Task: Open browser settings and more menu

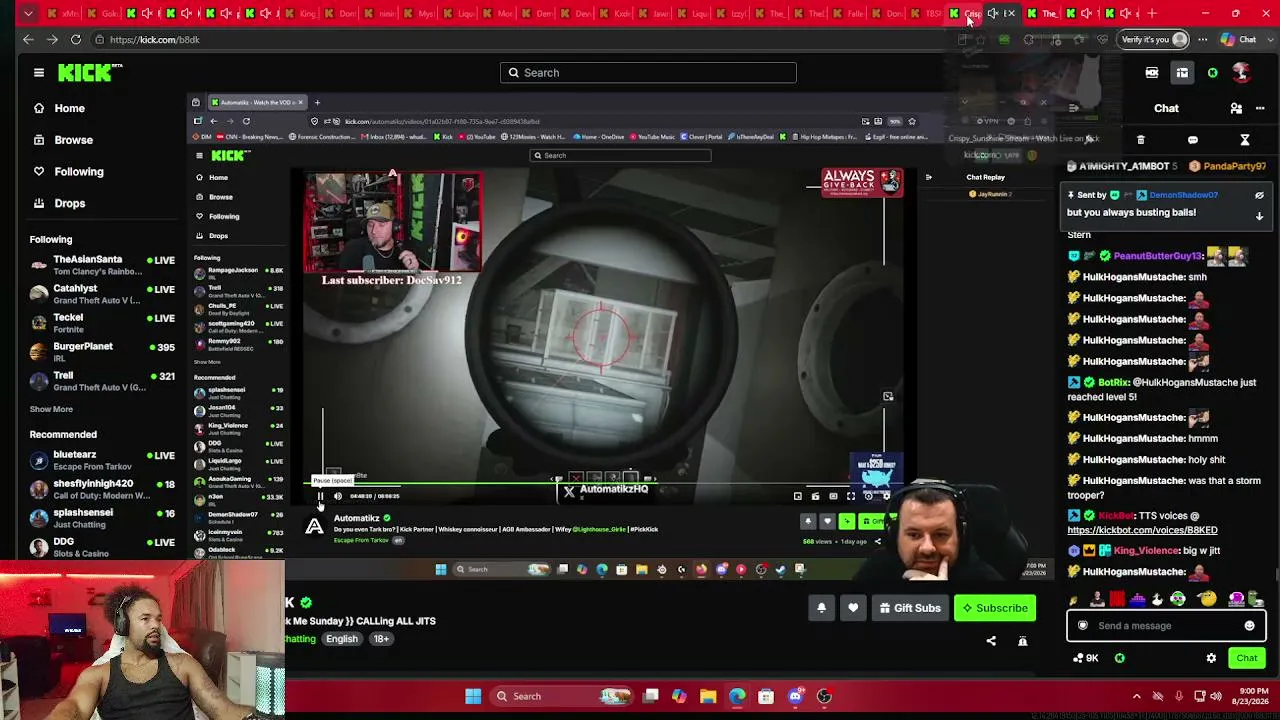Action: pyautogui.click(x=1202, y=39)
